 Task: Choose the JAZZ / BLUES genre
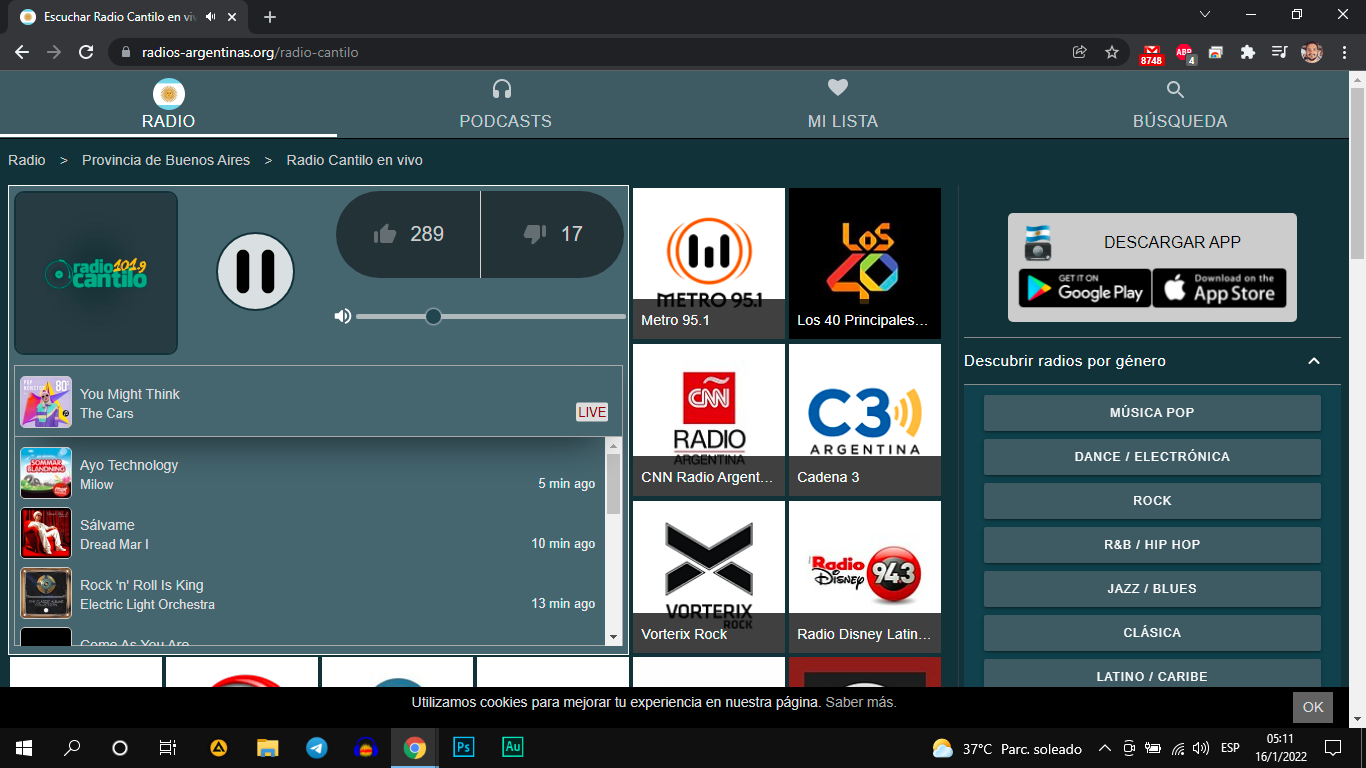(x=1152, y=588)
